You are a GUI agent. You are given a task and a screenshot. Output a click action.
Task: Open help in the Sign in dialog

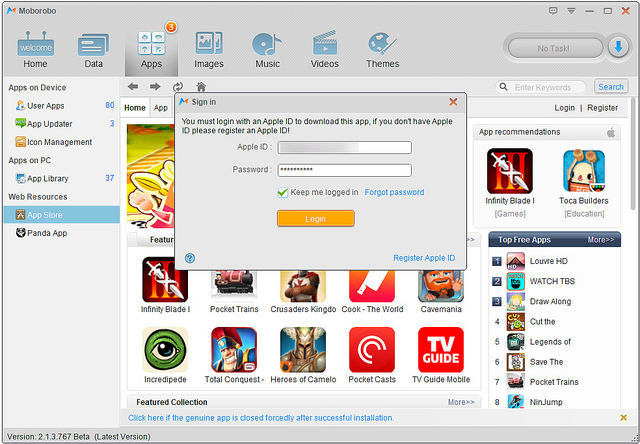pos(190,258)
